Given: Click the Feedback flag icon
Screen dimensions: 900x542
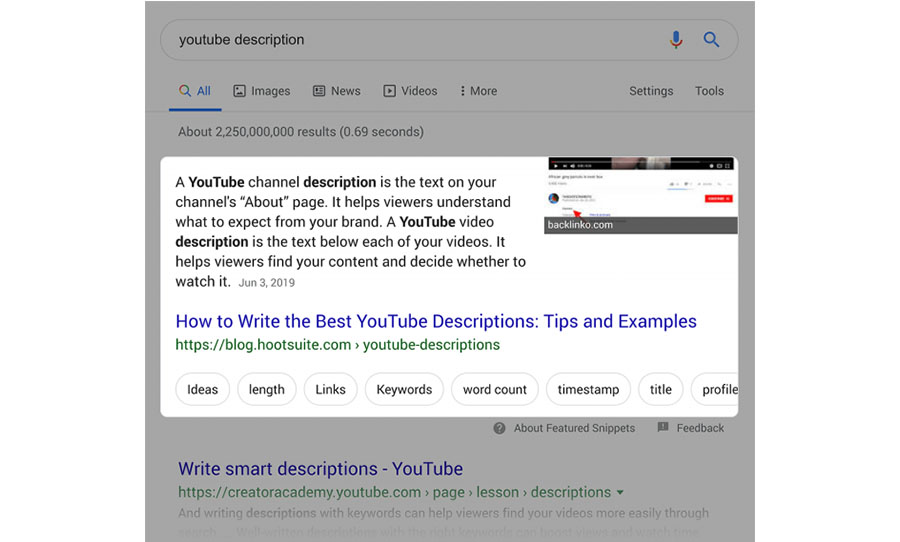Looking at the screenshot, I should pyautogui.click(x=663, y=427).
